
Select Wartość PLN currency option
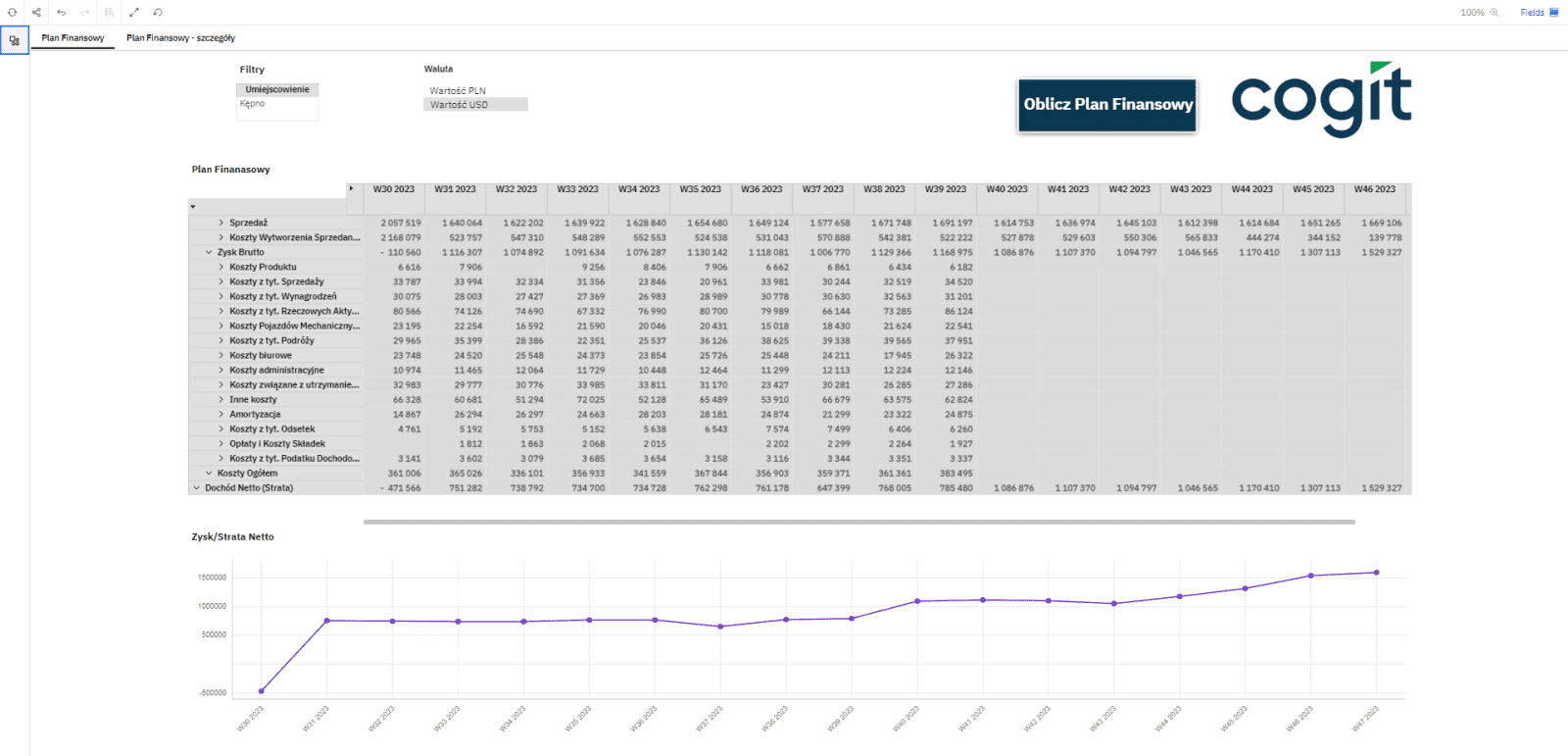[x=458, y=91]
